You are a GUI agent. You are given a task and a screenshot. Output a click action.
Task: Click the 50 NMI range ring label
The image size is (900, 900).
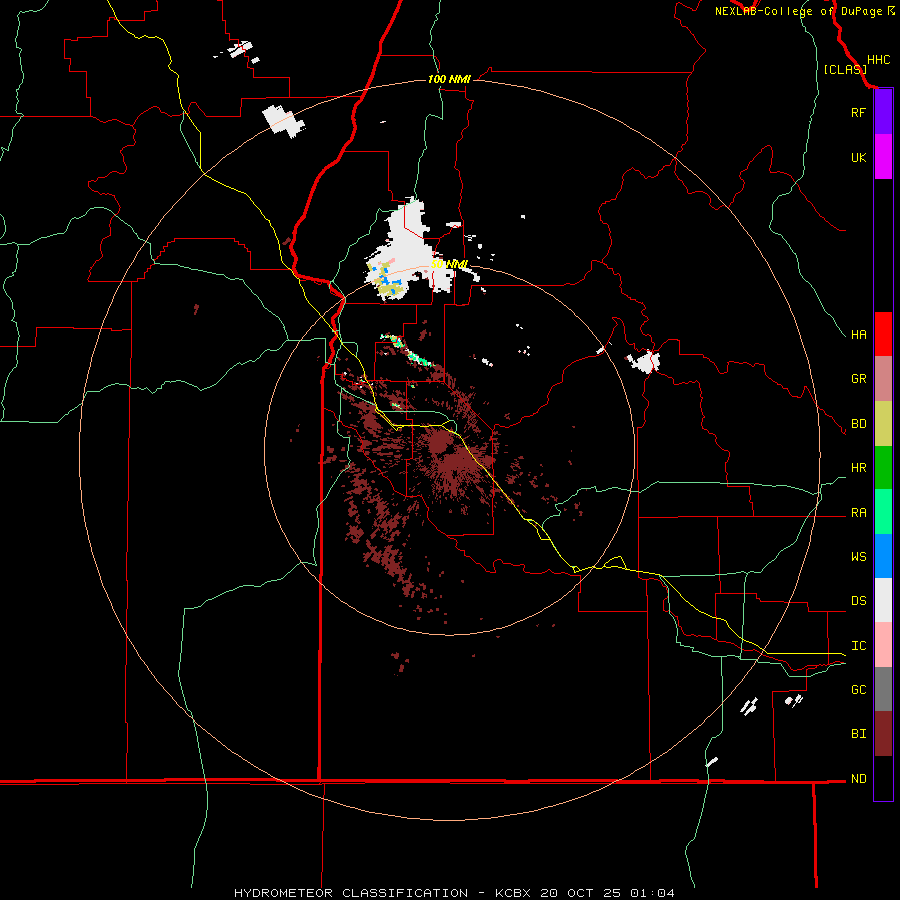pos(449,264)
